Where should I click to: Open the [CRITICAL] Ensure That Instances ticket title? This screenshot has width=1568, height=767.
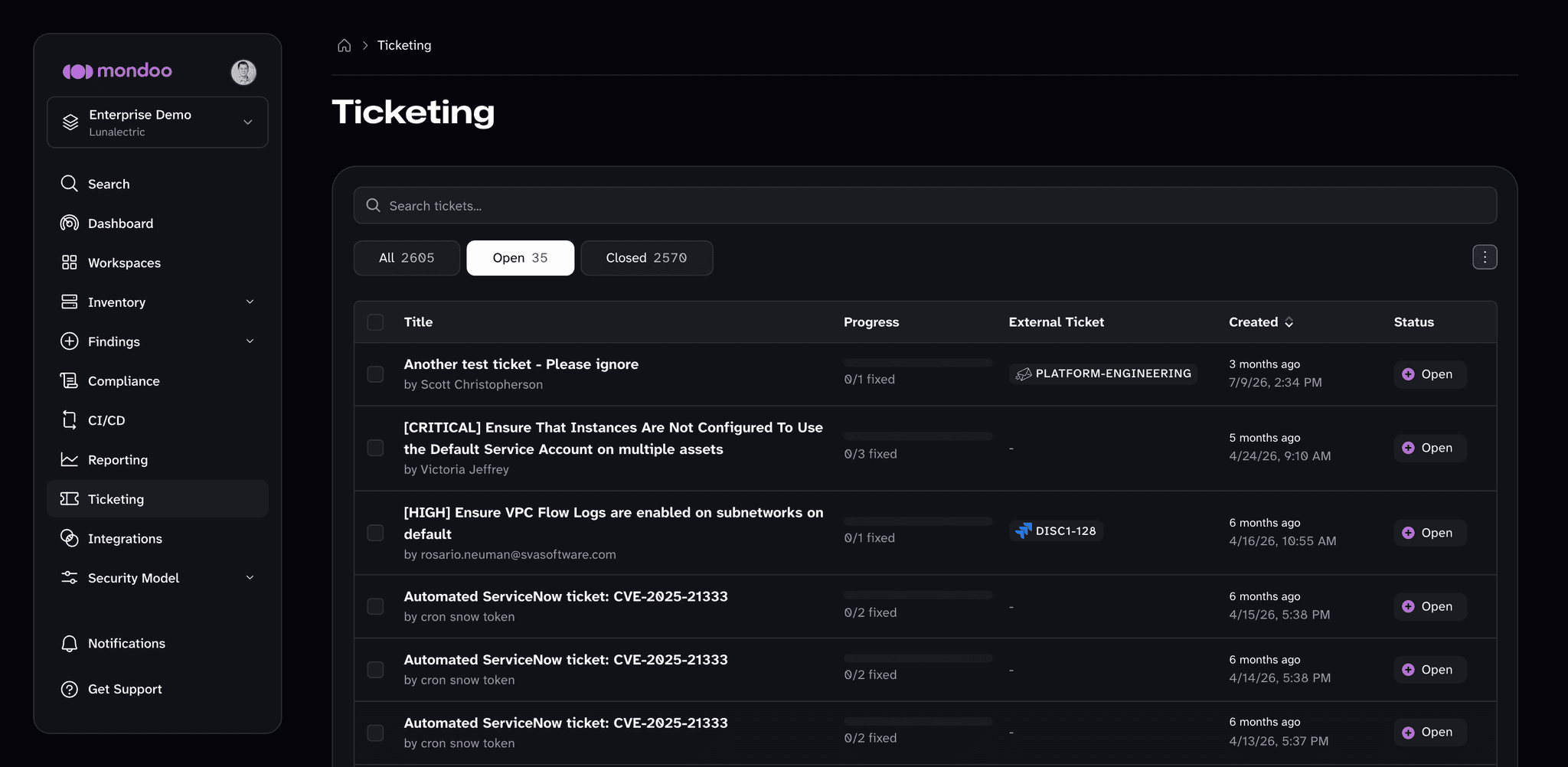point(613,438)
